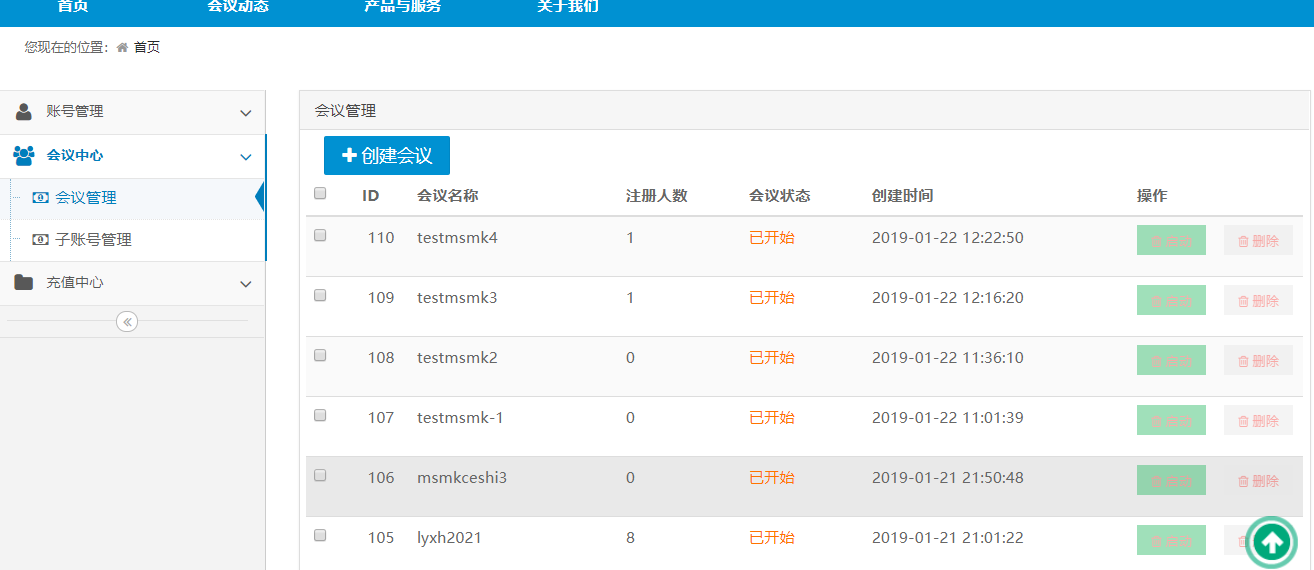The width and height of the screenshot is (1314, 570).
Task: Click the green scroll-to-top arrow icon
Action: point(1271,543)
